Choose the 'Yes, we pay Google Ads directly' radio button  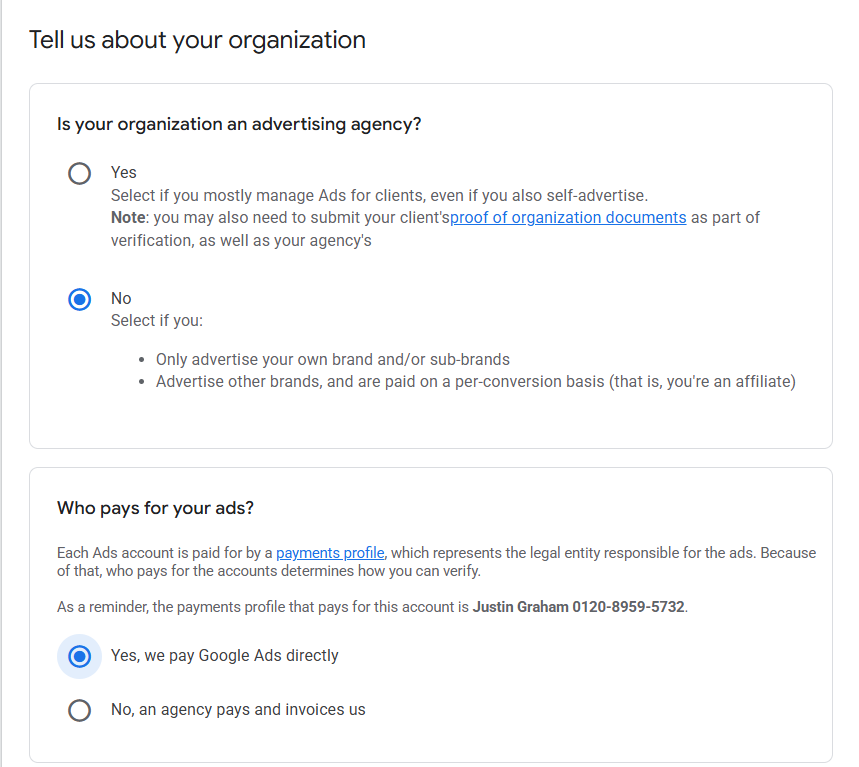coord(79,656)
